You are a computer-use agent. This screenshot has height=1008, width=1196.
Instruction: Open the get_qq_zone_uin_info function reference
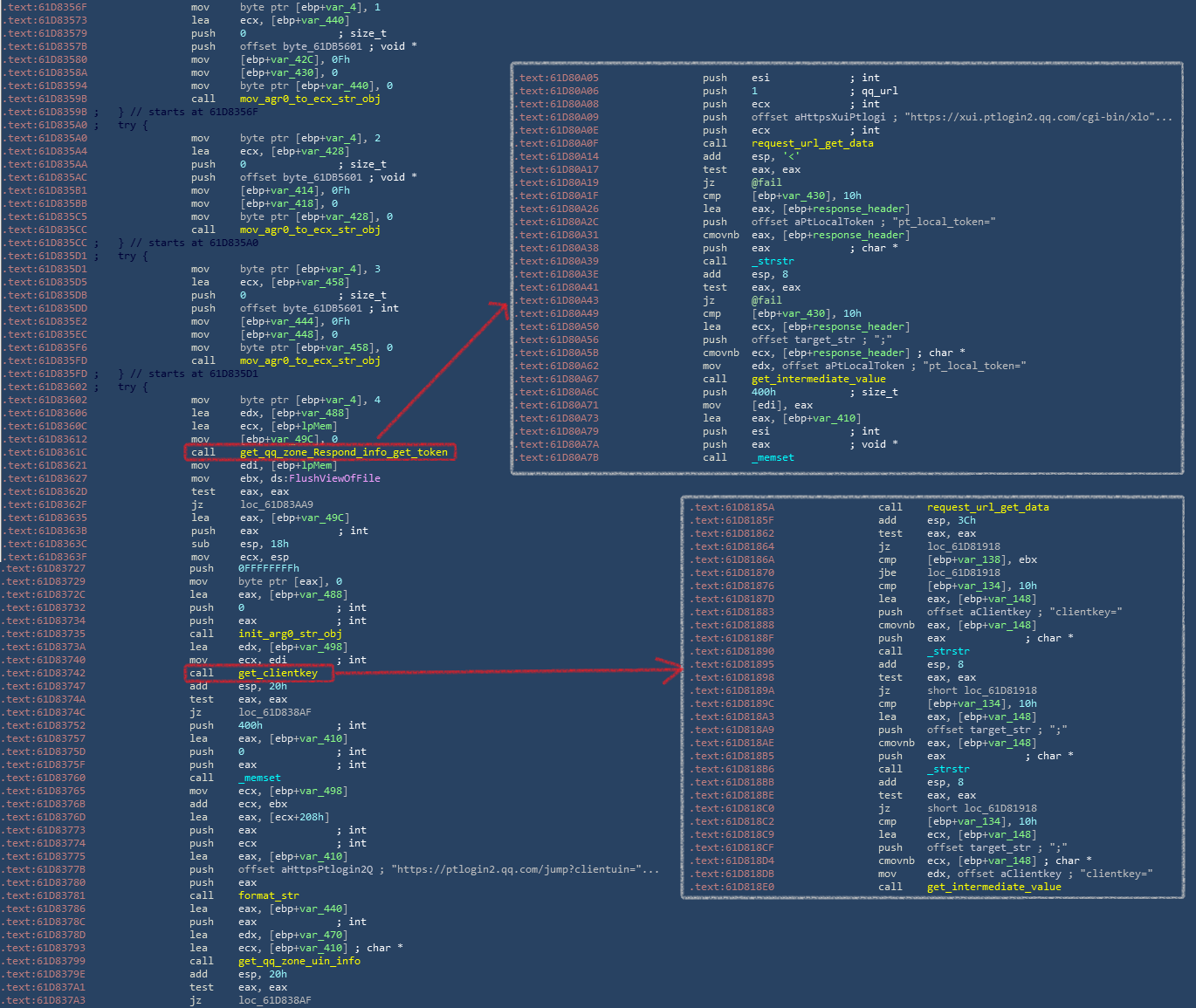(x=299, y=961)
